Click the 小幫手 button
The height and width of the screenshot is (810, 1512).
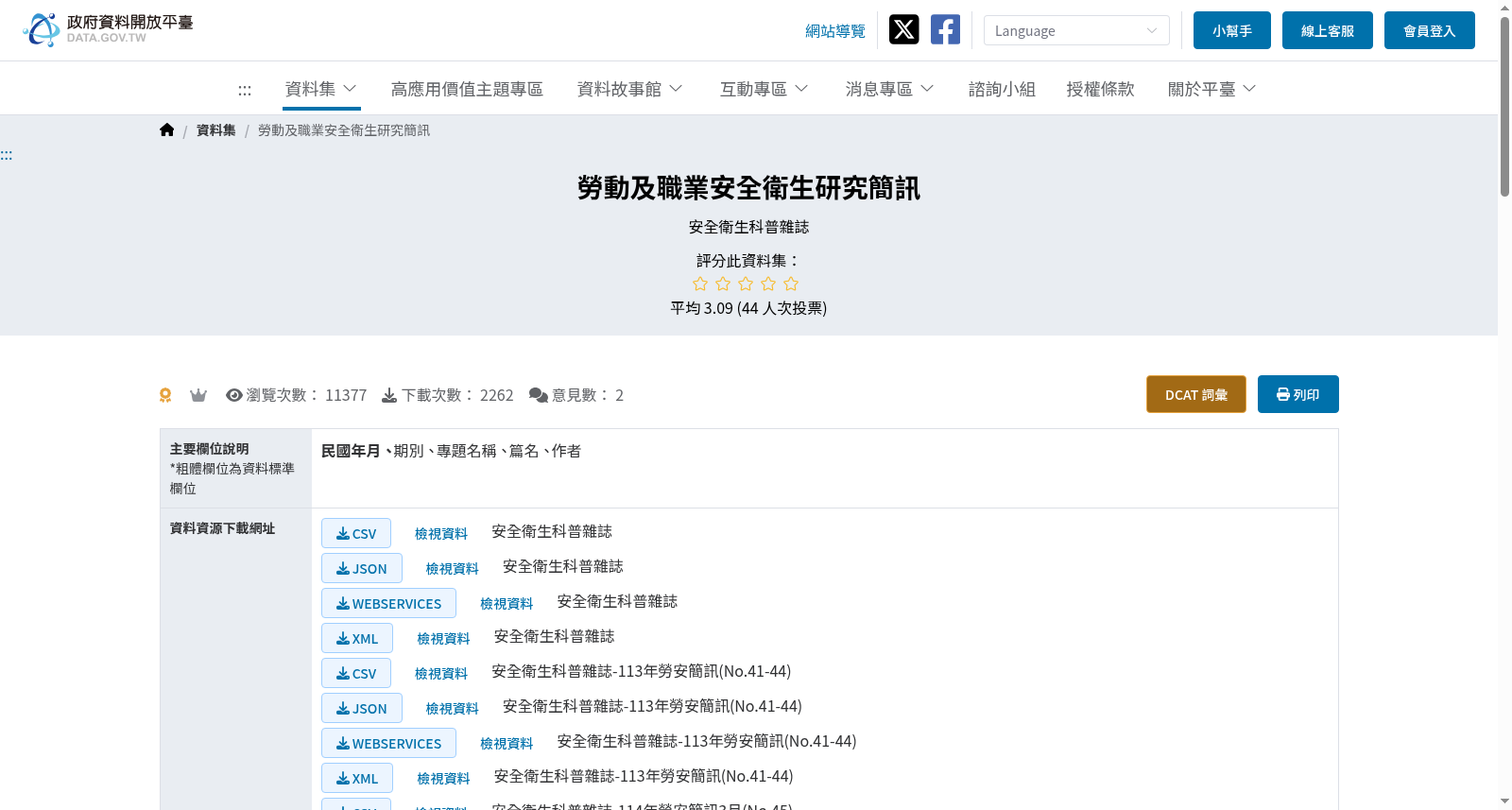[1232, 30]
